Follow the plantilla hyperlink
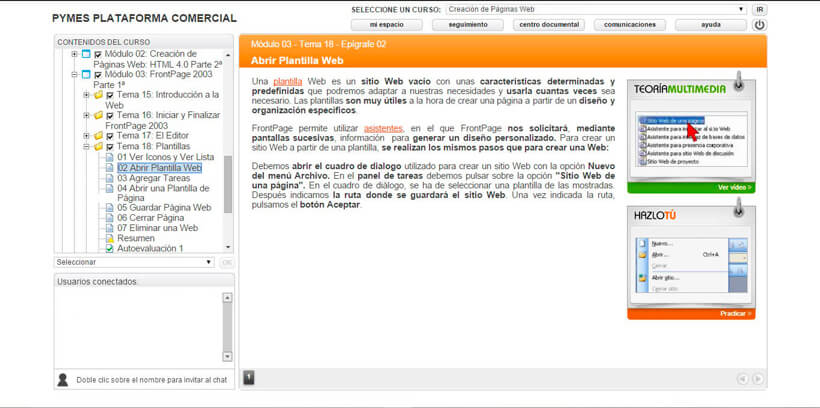The height and width of the screenshot is (408, 820). [x=288, y=82]
